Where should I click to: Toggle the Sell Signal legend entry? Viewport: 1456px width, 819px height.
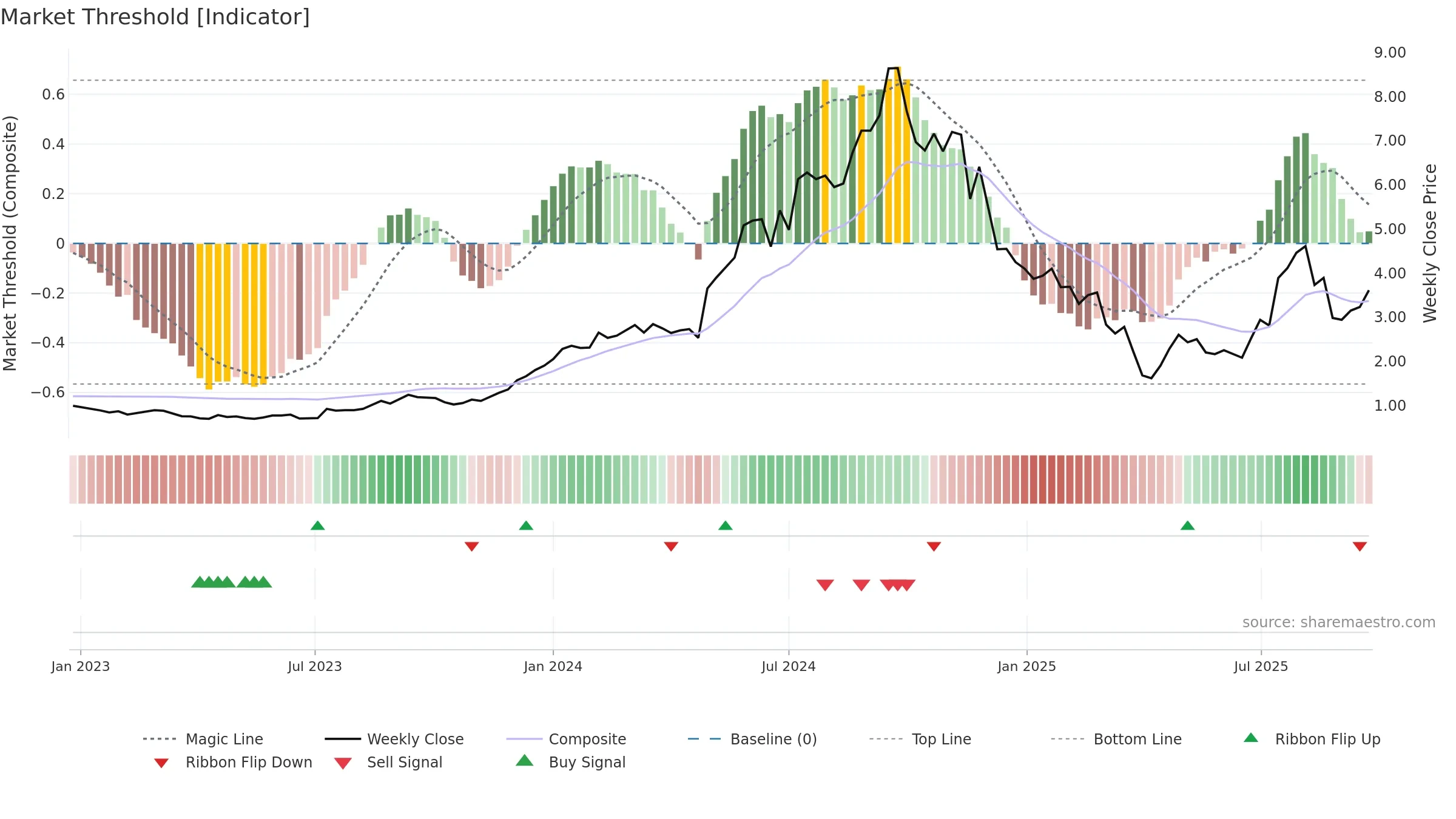coord(388,763)
